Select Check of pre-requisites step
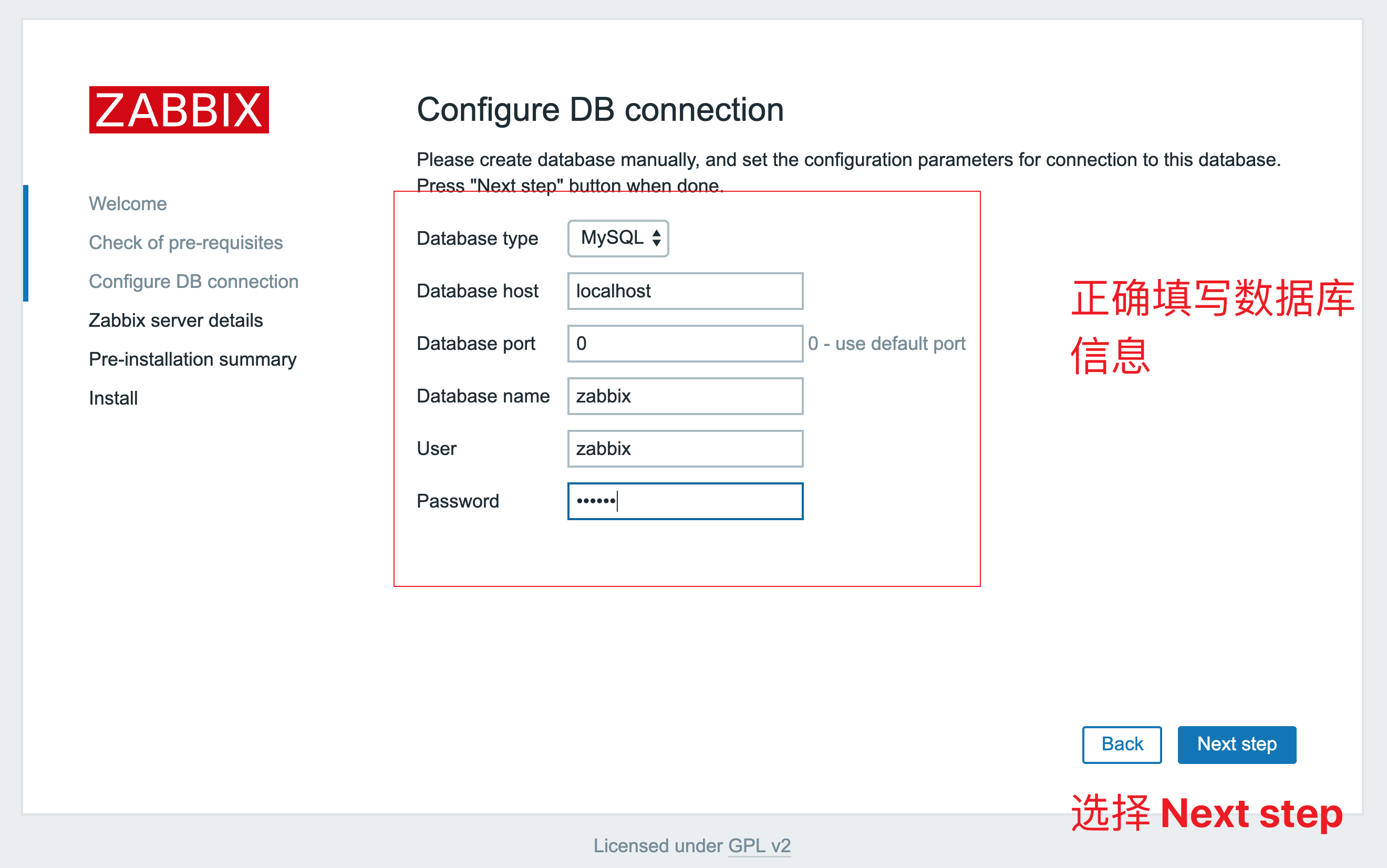 [185, 243]
